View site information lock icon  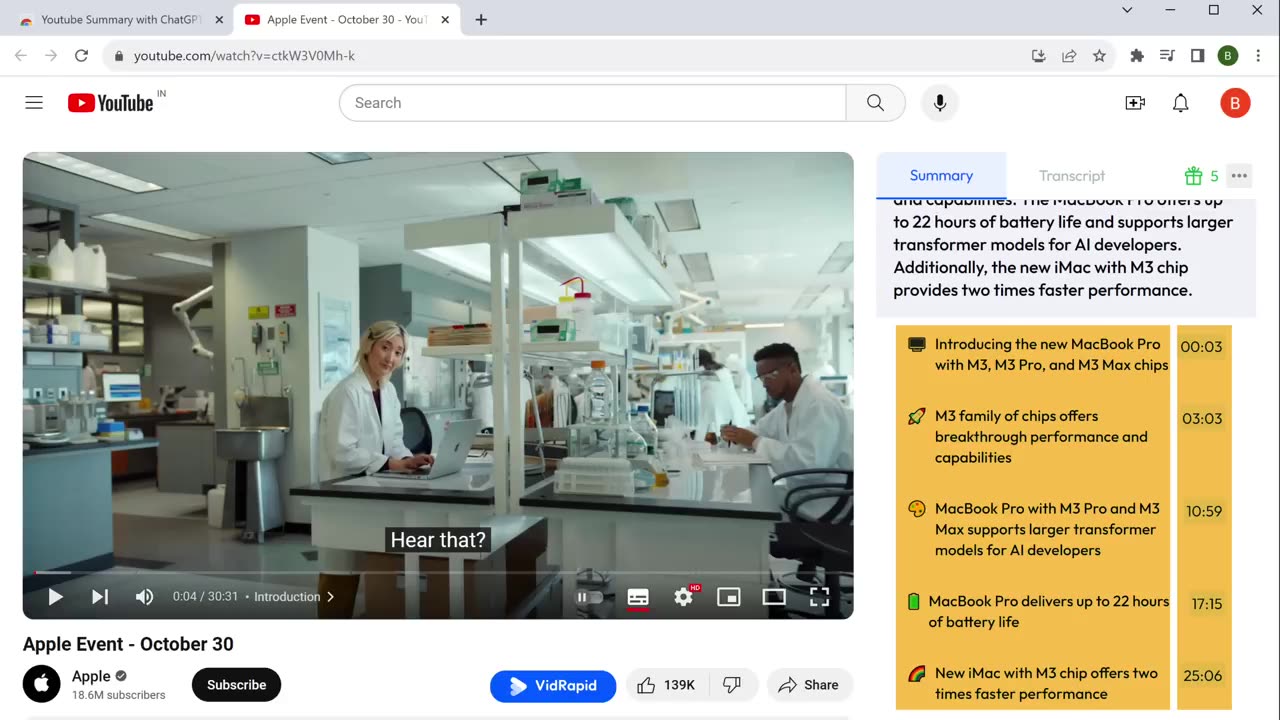[119, 56]
